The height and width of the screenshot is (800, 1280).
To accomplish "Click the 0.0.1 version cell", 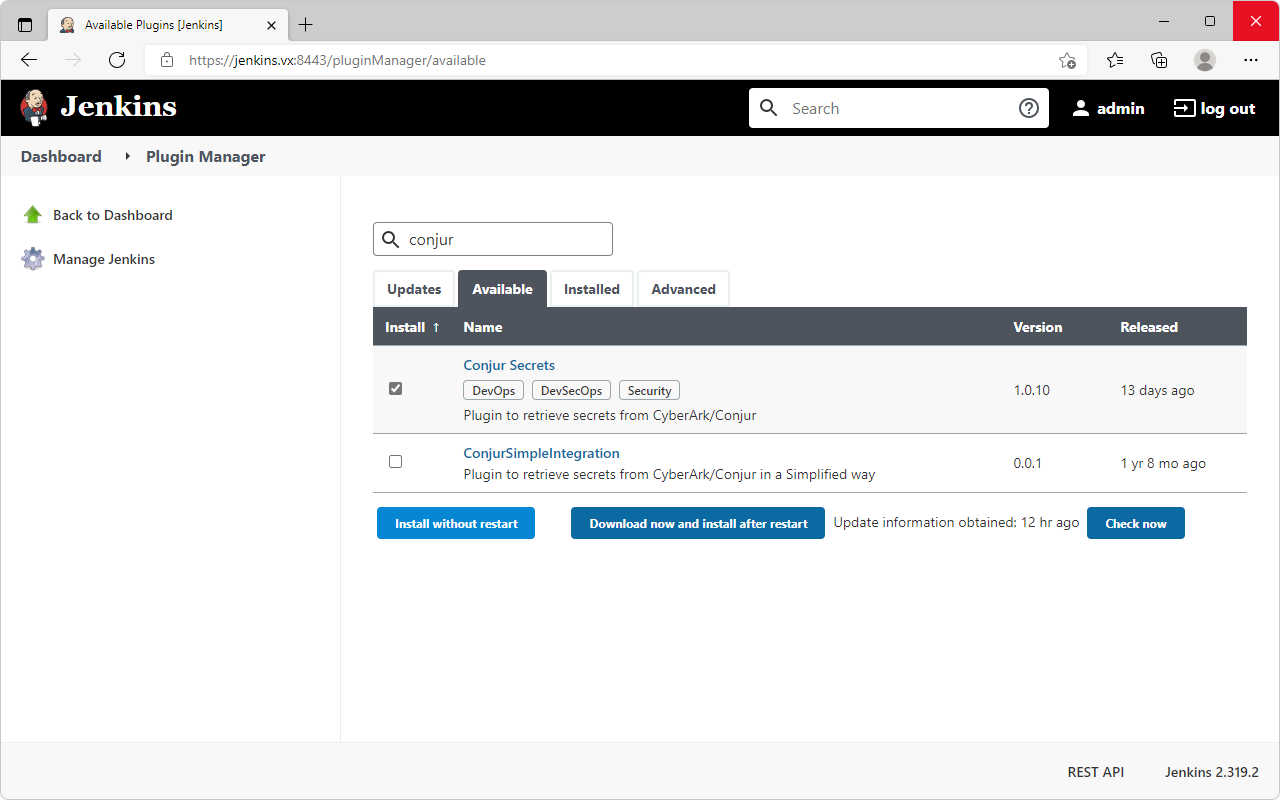I will [1027, 463].
